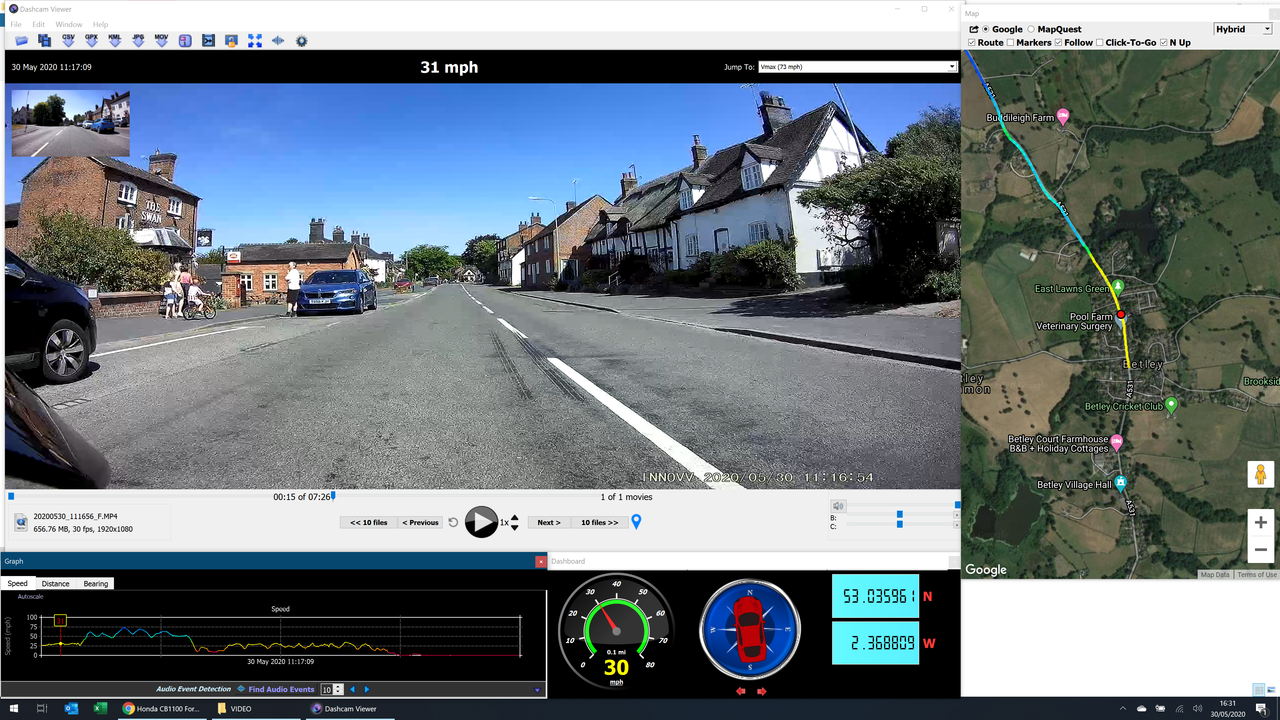Select the Google map provider radio
Screen dimensions: 1280x720
pyautogui.click(x=986, y=29)
